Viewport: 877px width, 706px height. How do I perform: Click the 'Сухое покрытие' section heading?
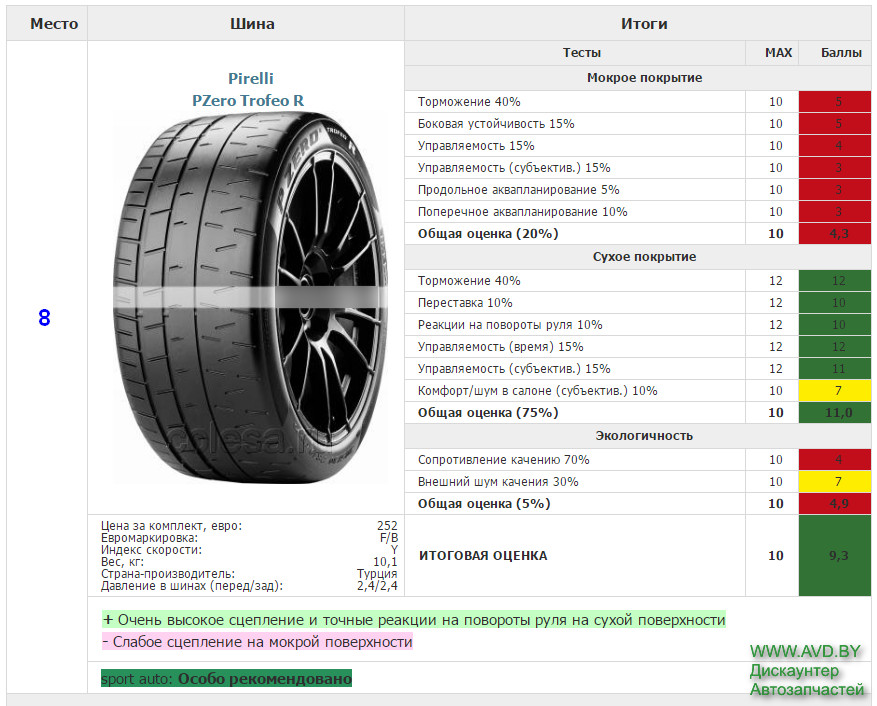644,257
